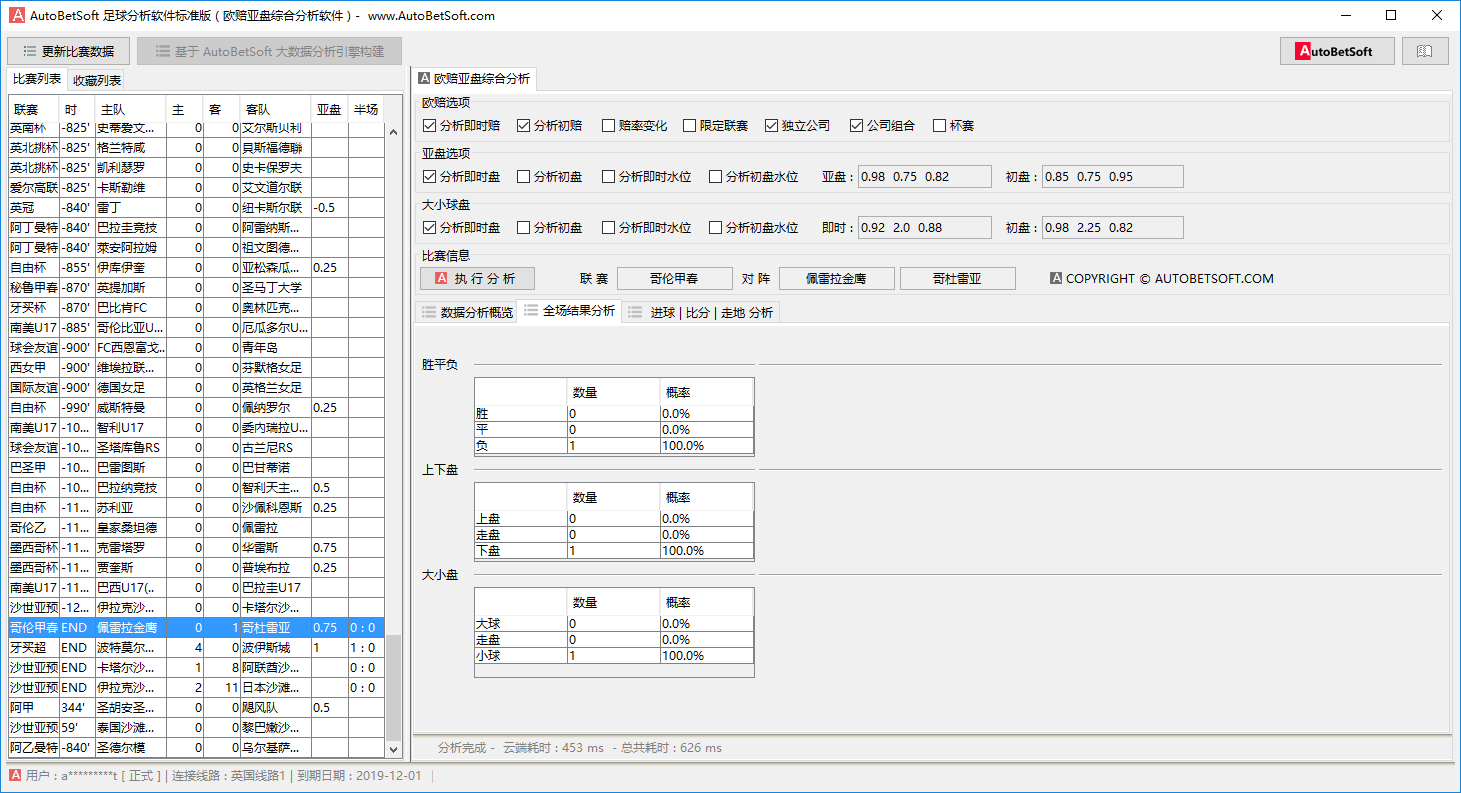1461x793 pixels.
Task: Click the 佩雷拉金鹰 home team button
Action: pyautogui.click(x=835, y=278)
